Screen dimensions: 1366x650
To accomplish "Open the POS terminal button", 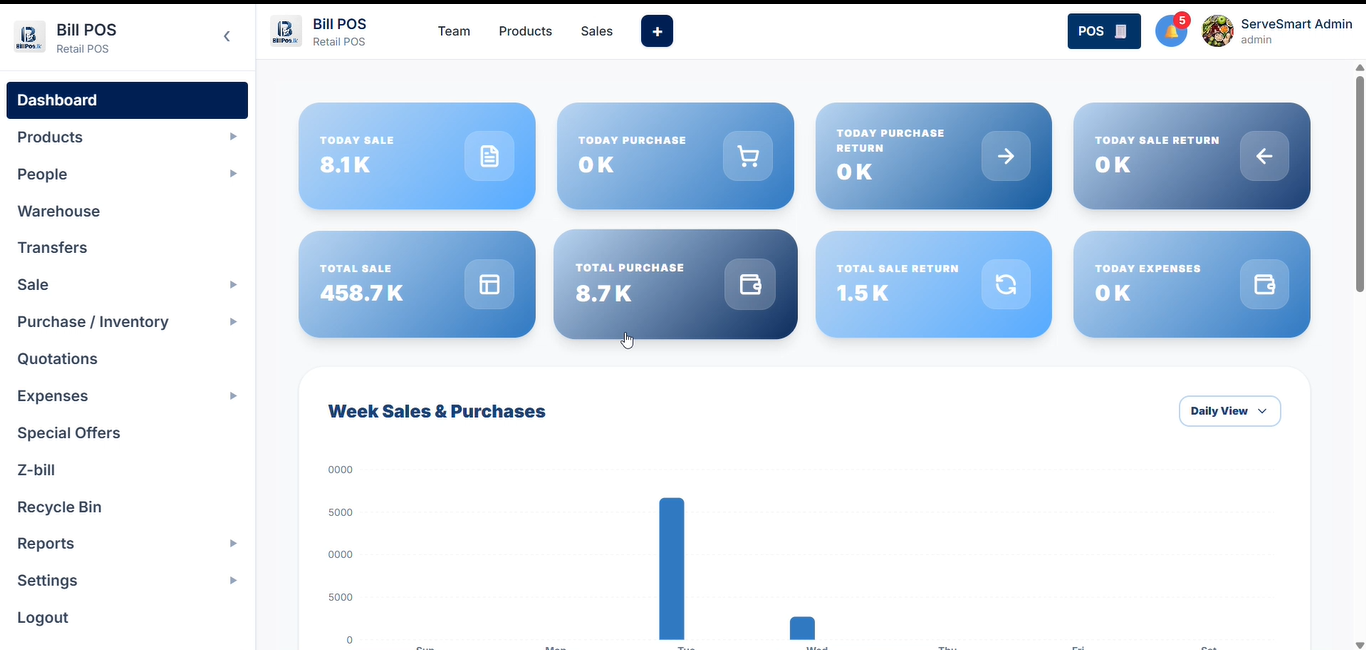I will [1104, 31].
